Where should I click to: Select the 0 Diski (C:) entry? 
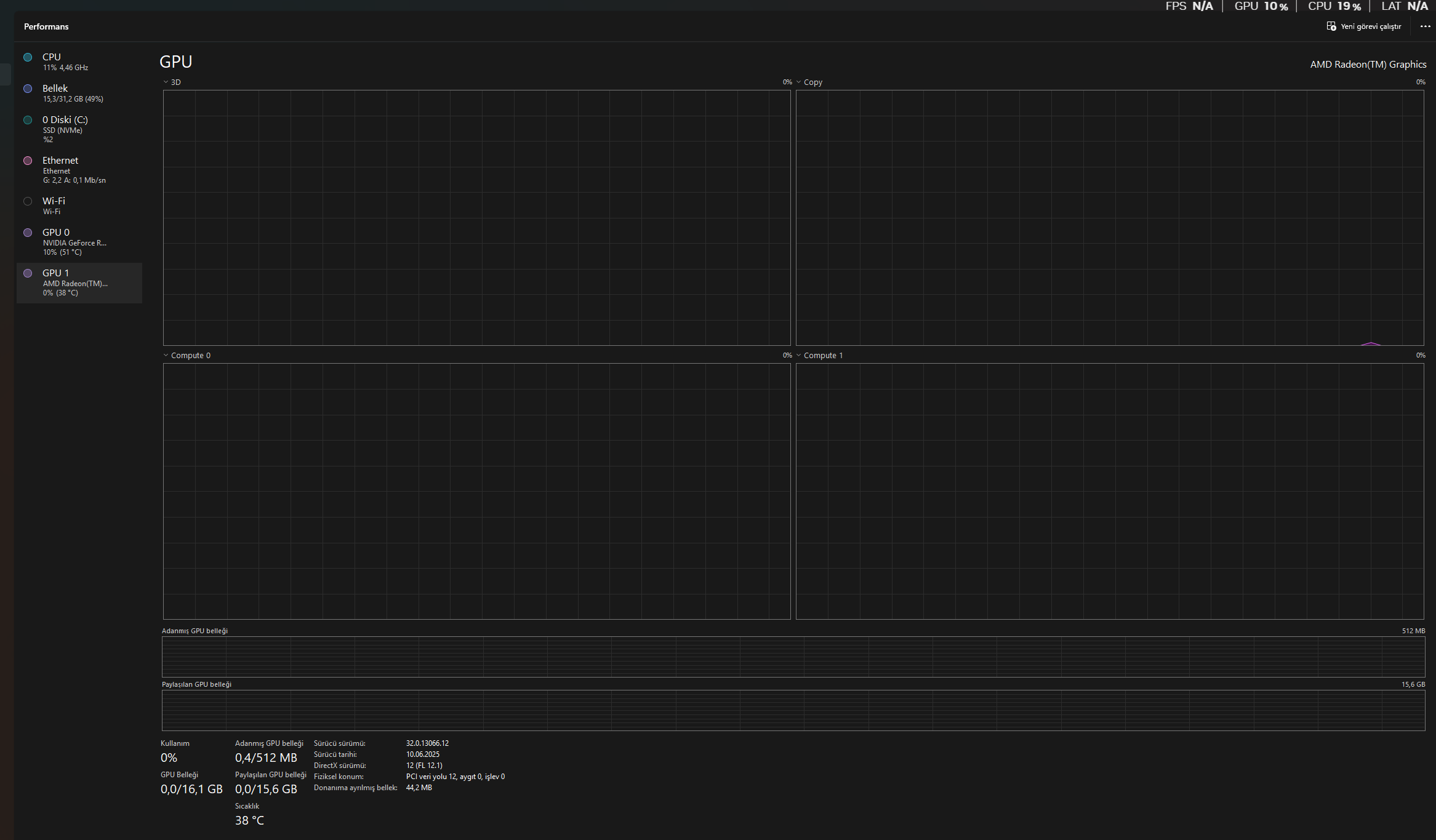coord(79,129)
